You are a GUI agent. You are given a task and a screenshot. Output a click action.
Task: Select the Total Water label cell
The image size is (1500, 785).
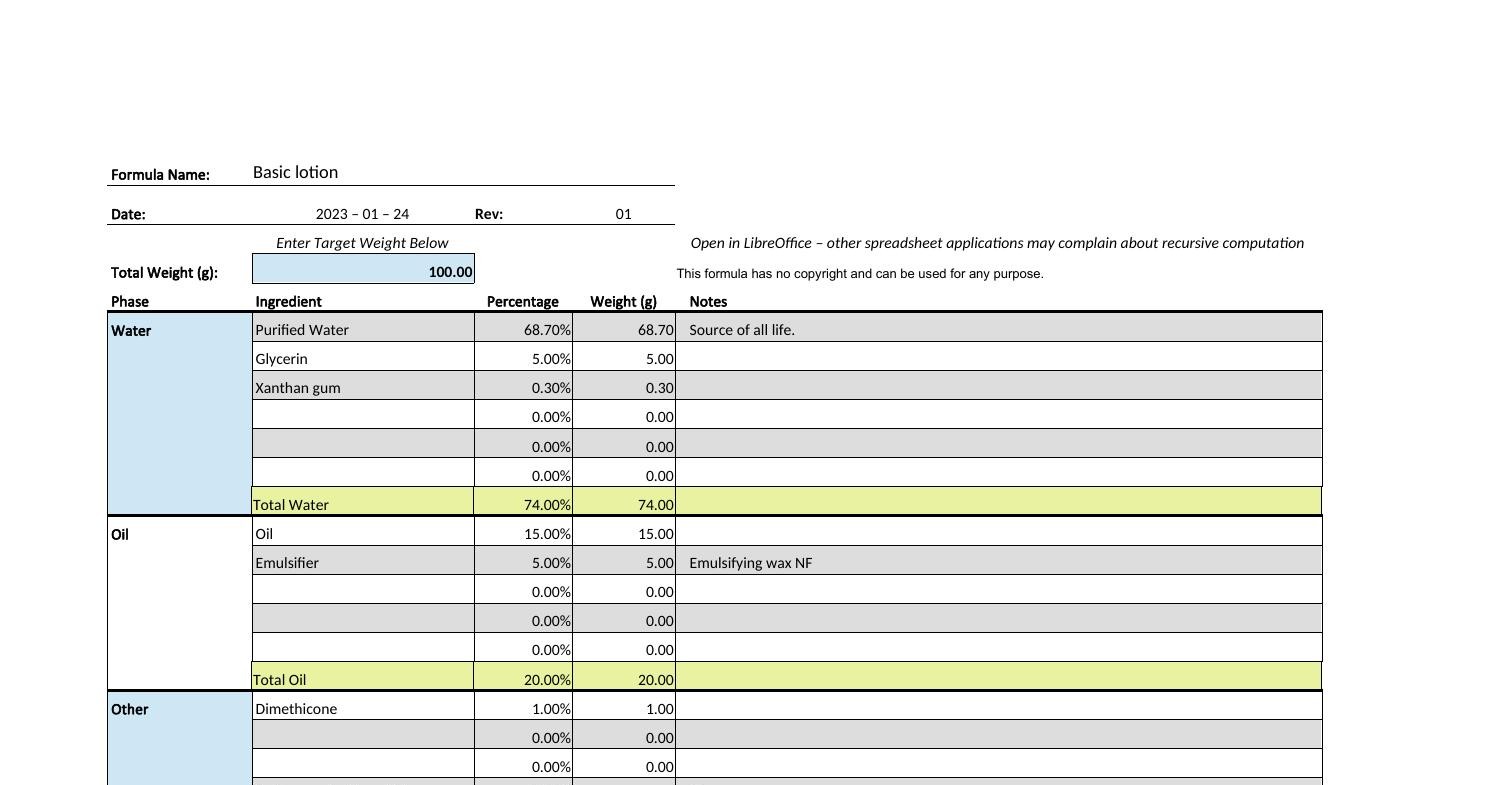(363, 504)
